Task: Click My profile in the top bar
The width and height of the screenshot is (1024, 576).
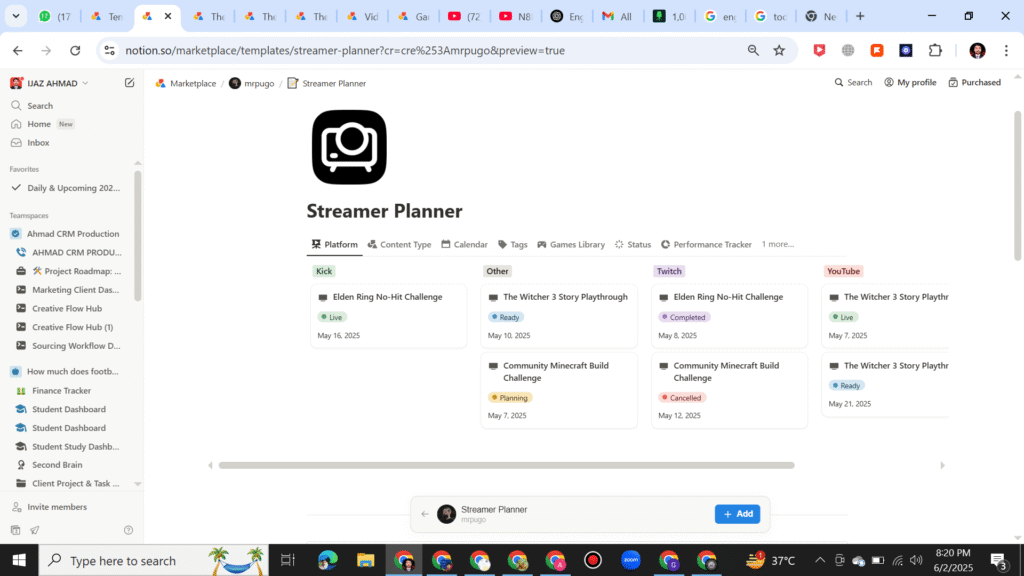Action: [x=910, y=82]
